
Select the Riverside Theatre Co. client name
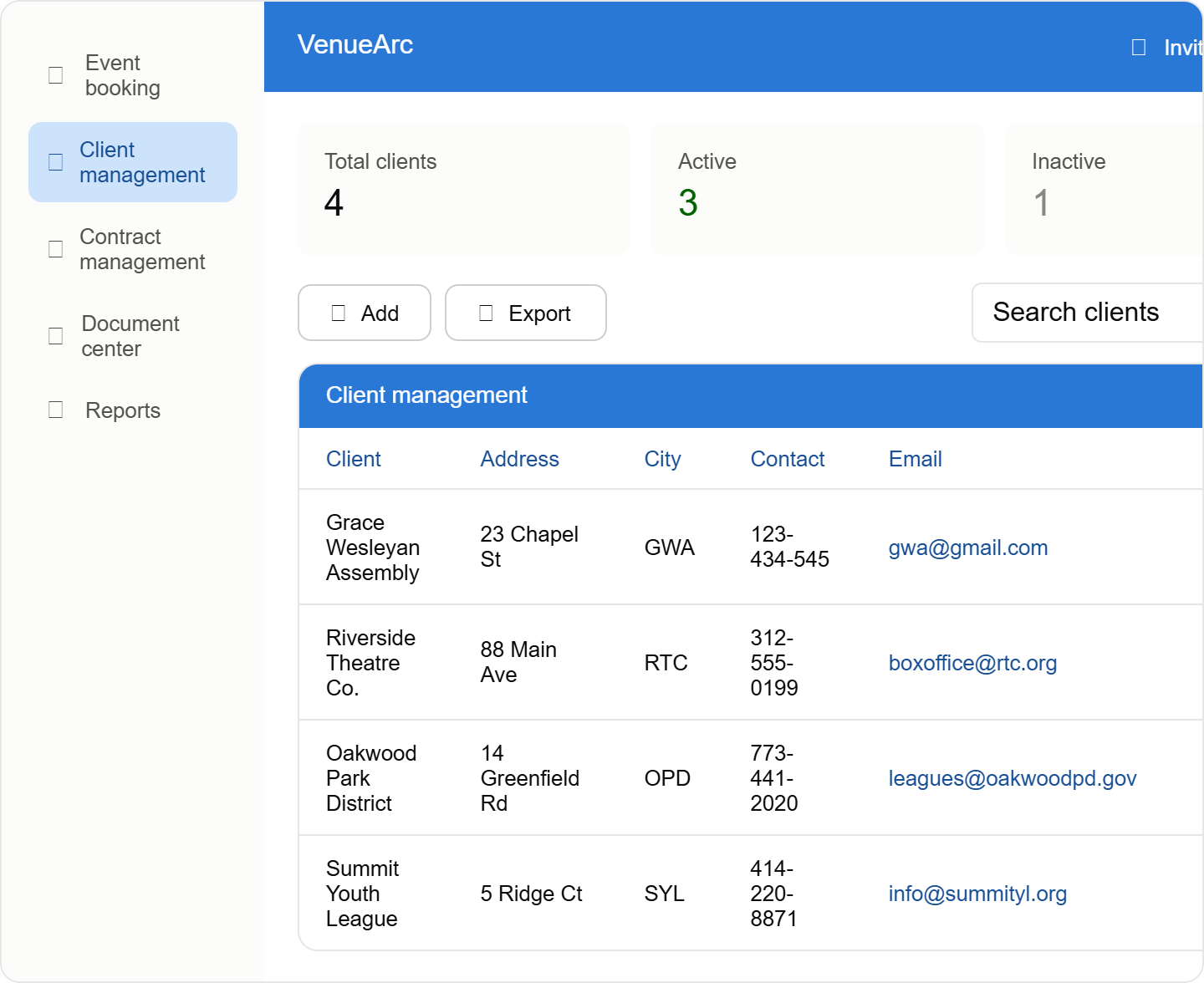[x=370, y=663]
